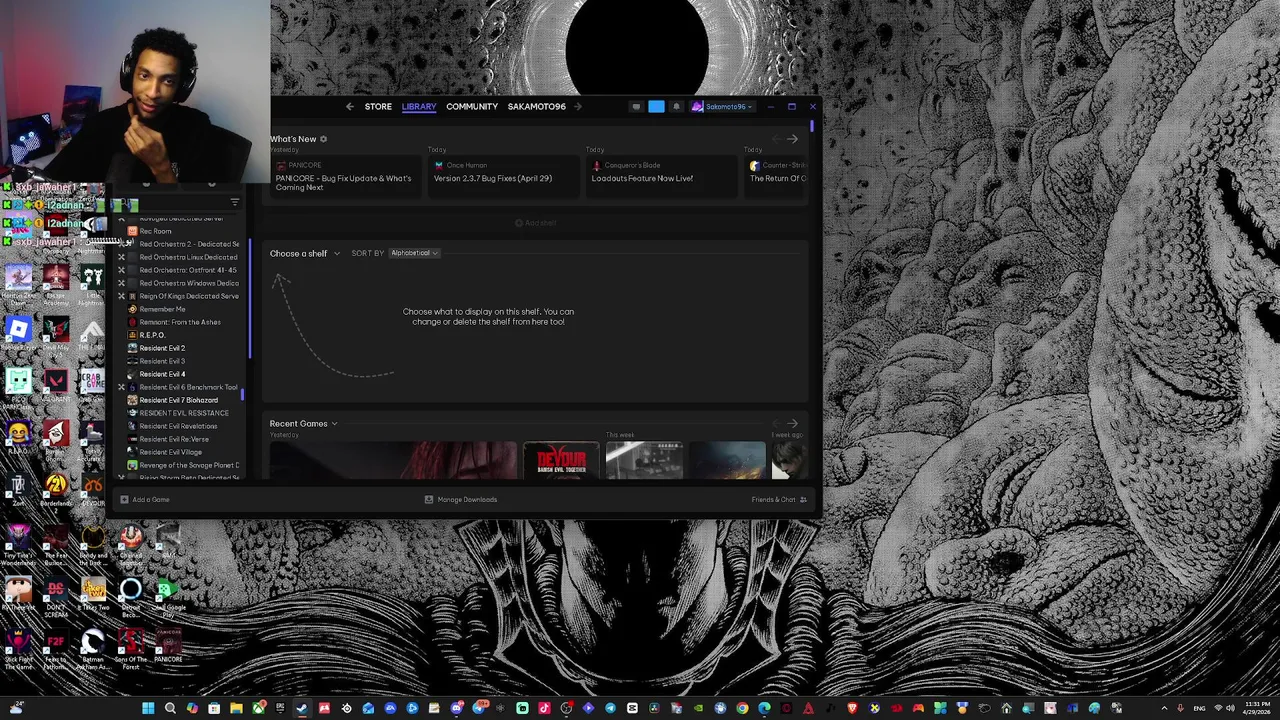Image resolution: width=1280 pixels, height=720 pixels.
Task: Go forward with Steam's forward arrow
Action: click(x=578, y=106)
